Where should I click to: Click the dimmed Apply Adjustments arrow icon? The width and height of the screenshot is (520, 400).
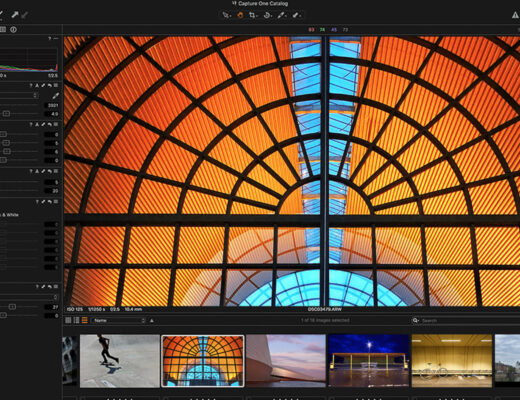tap(24, 15)
